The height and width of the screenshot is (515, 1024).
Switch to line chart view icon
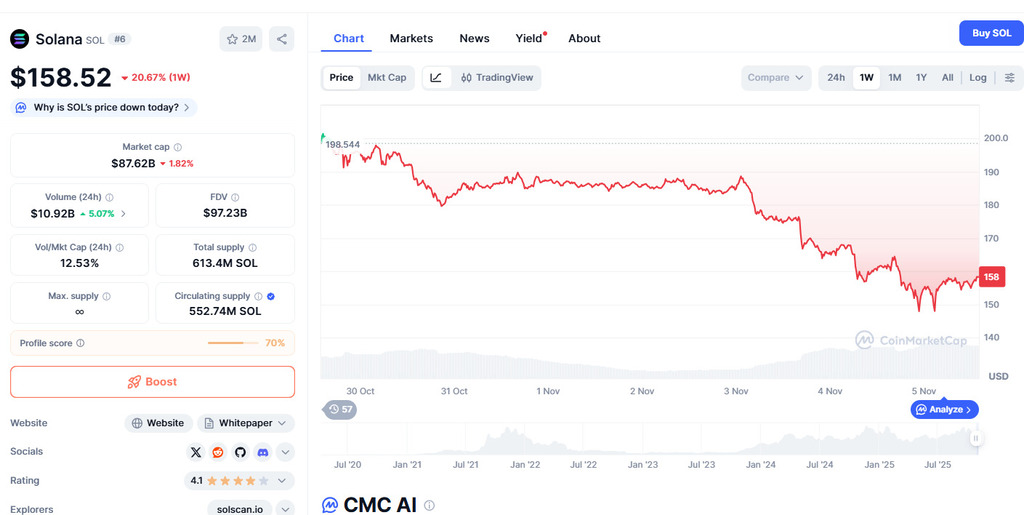coord(436,78)
